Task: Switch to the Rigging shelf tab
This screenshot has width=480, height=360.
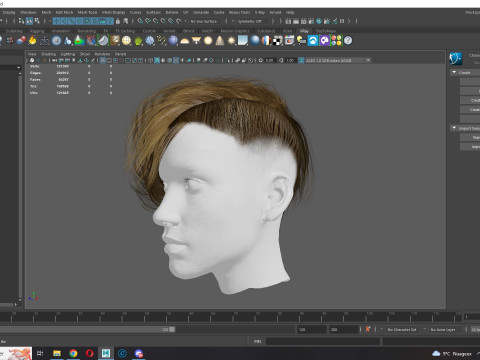Action: coord(37,31)
